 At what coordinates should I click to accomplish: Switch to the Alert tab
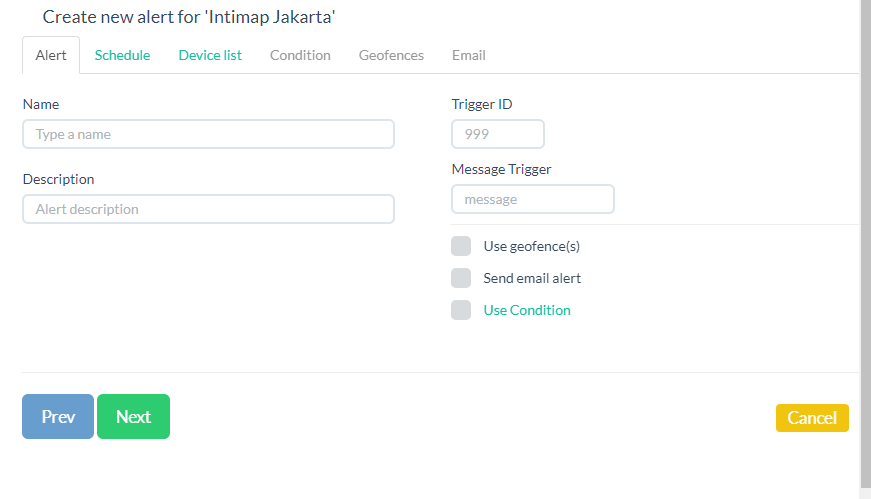51,55
